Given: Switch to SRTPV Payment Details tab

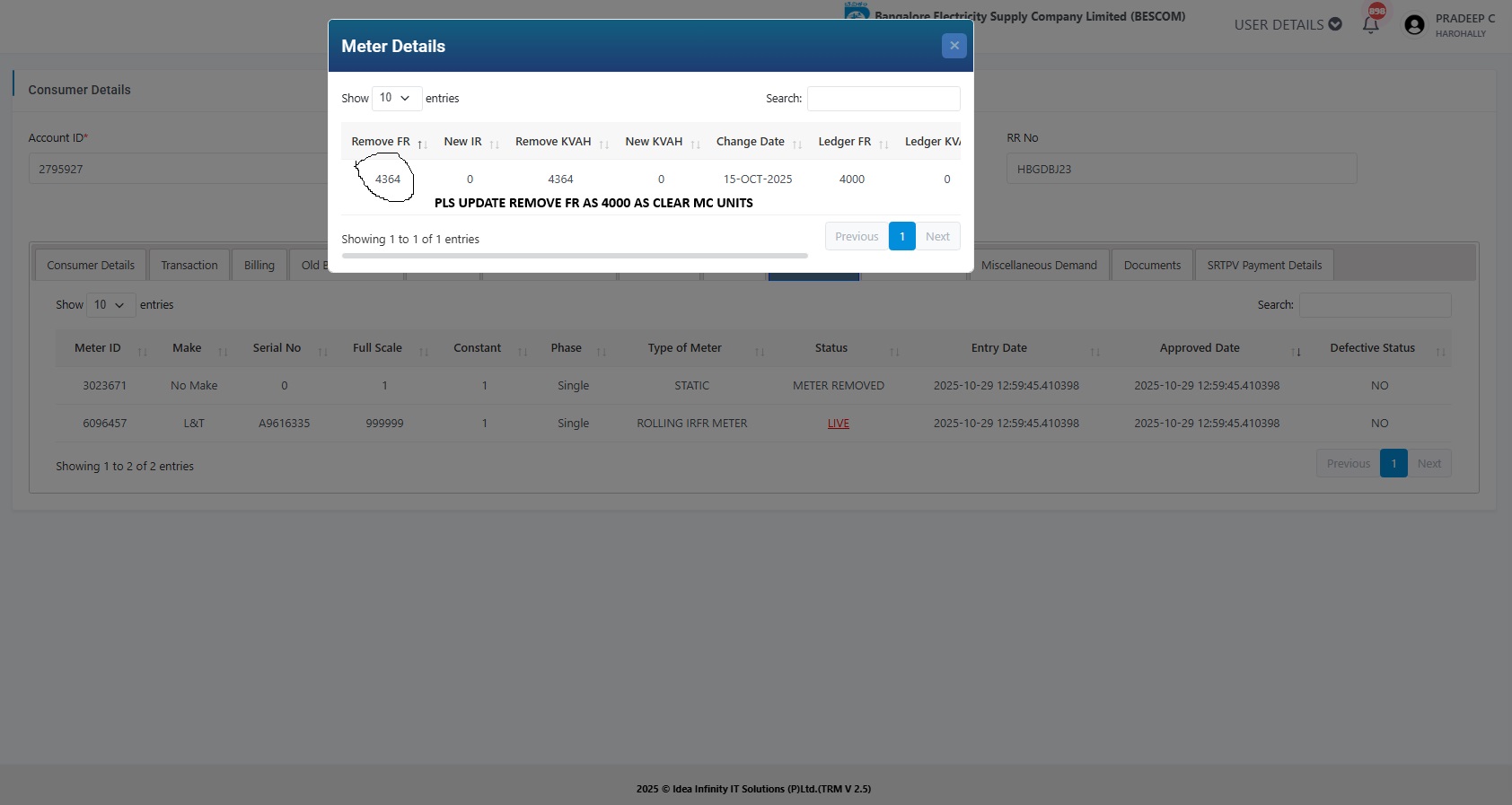Looking at the screenshot, I should point(1264,266).
